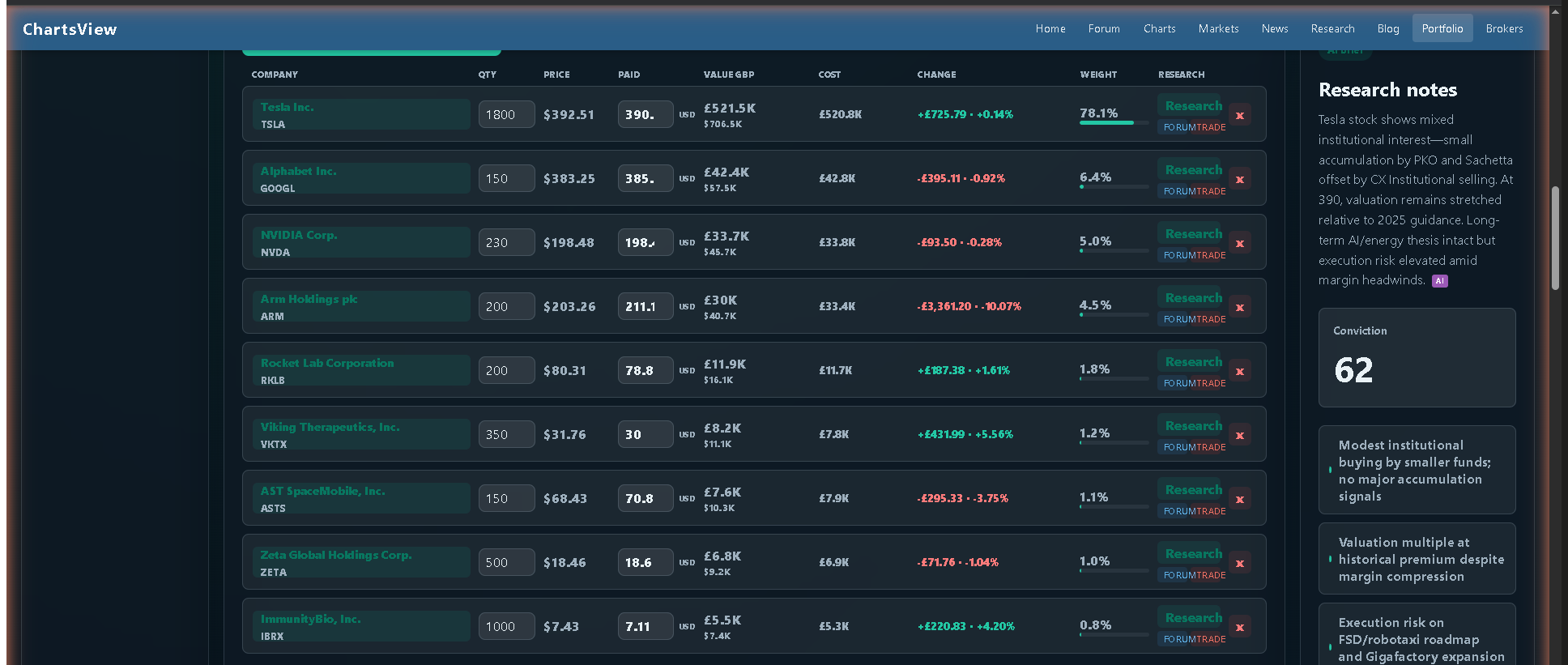Go to Forum in top navigation

1104,28
